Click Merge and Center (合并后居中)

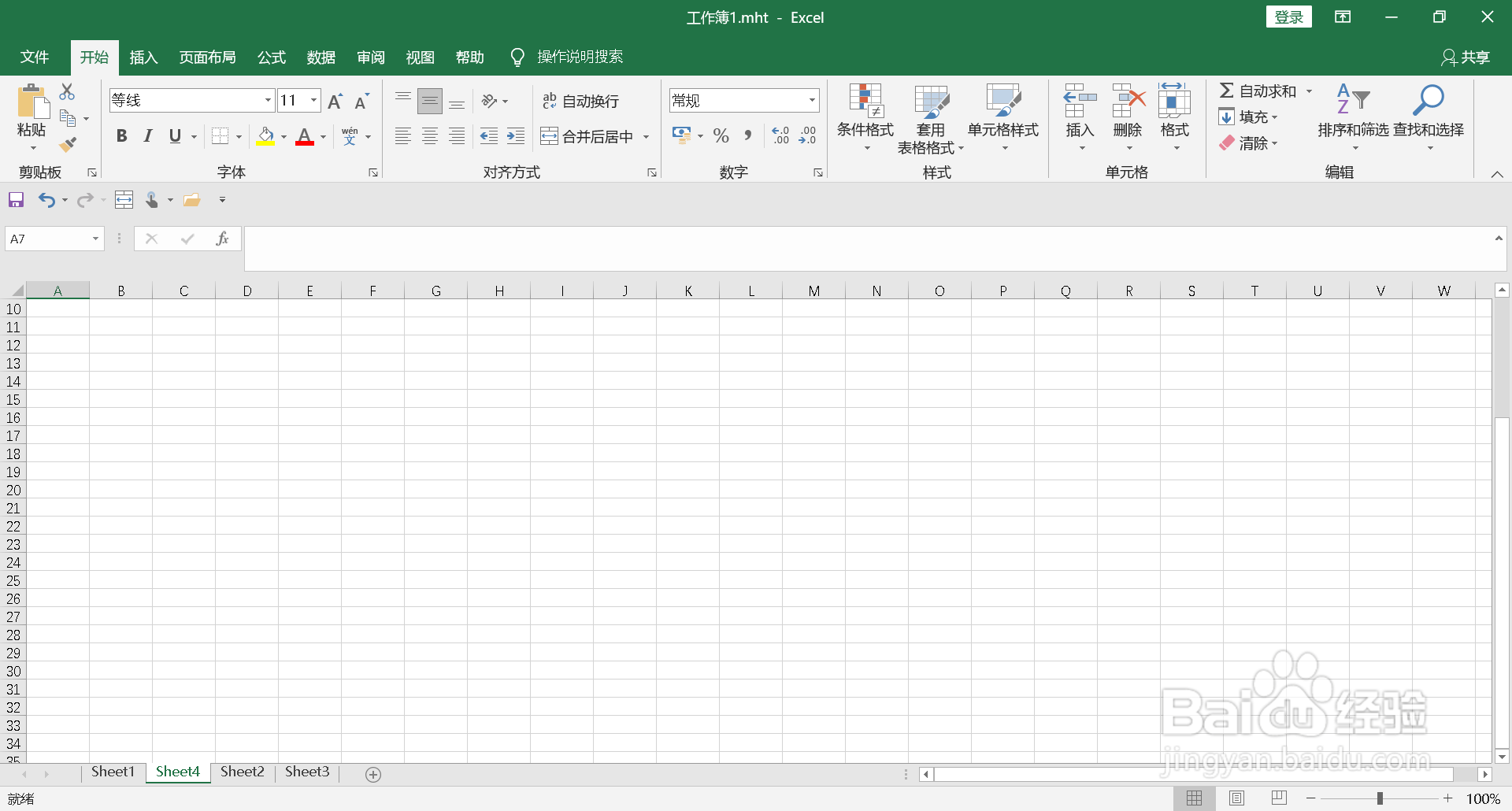click(x=587, y=136)
